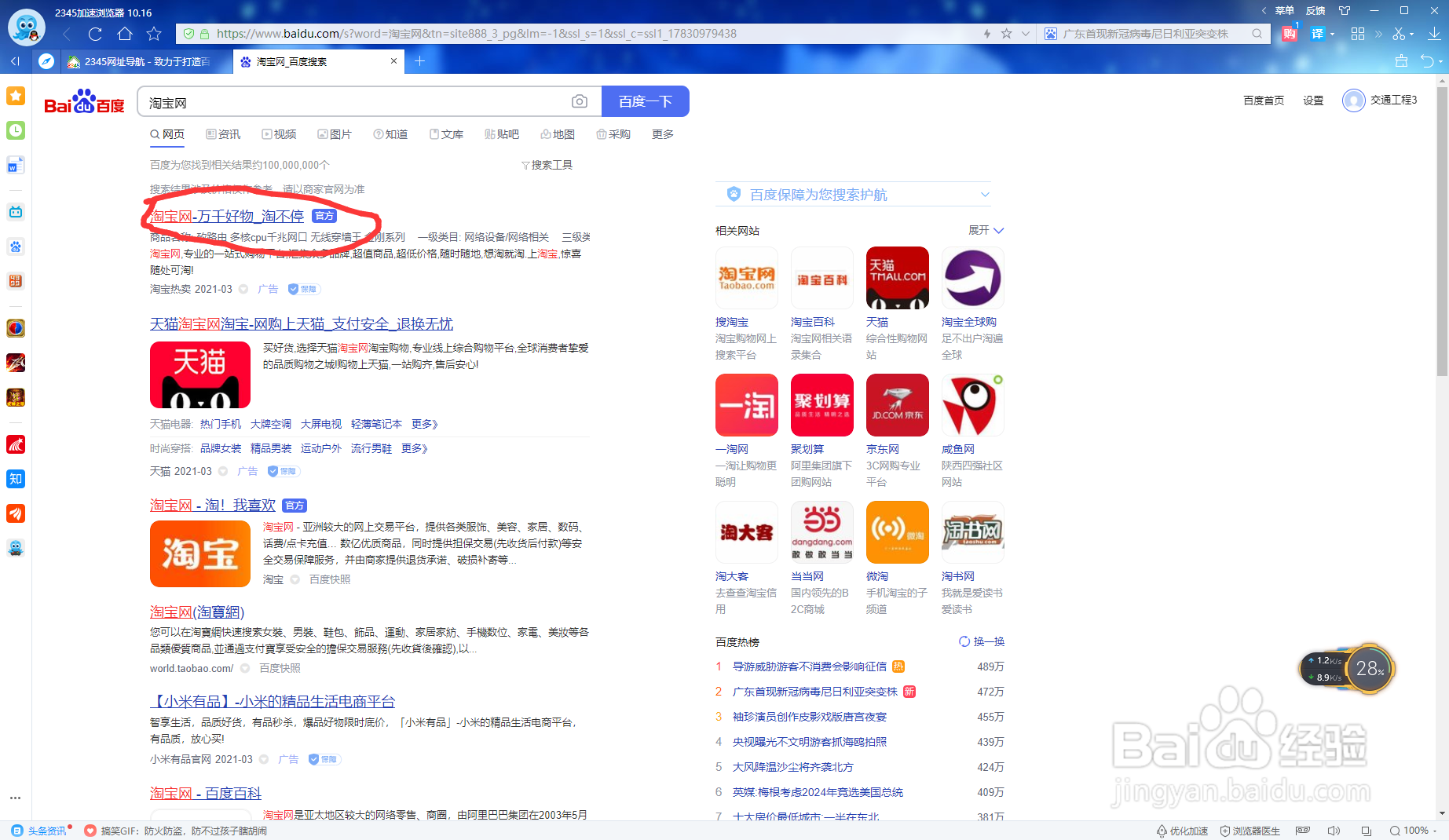Open the 搜索工具 filter

pos(547,165)
